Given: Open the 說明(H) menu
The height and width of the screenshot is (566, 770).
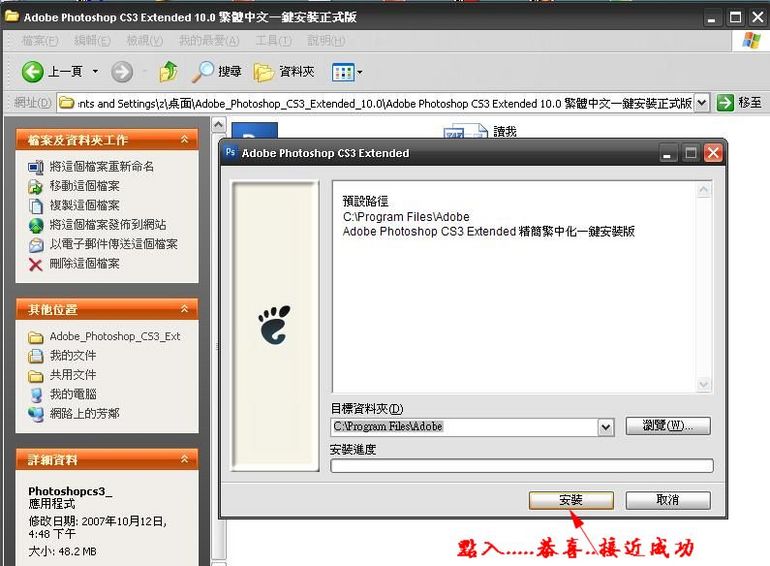Looking at the screenshot, I should [x=326, y=41].
